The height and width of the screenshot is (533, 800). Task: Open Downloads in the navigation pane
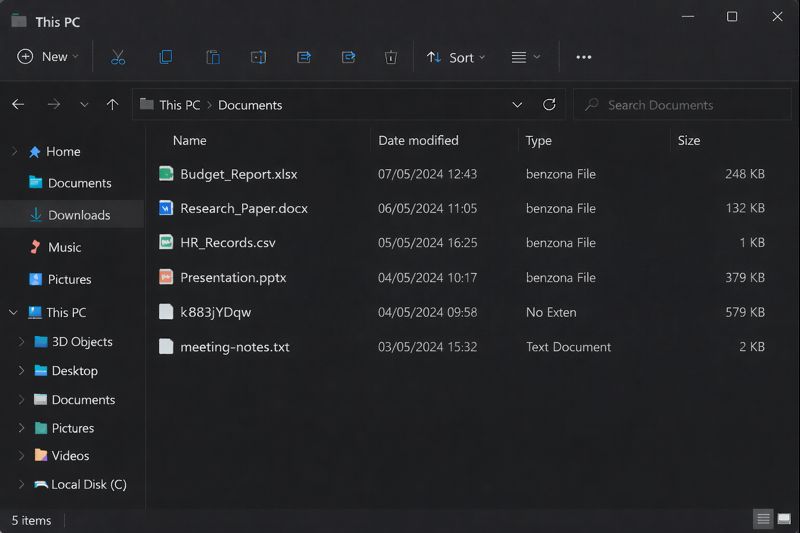(78, 215)
